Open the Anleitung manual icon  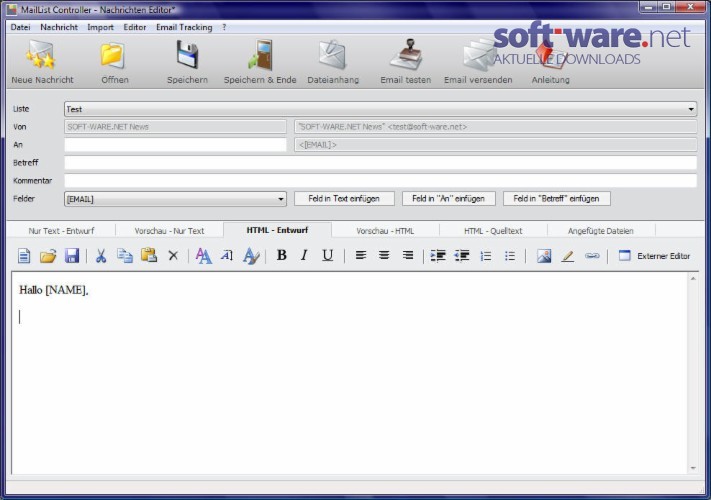(550, 55)
